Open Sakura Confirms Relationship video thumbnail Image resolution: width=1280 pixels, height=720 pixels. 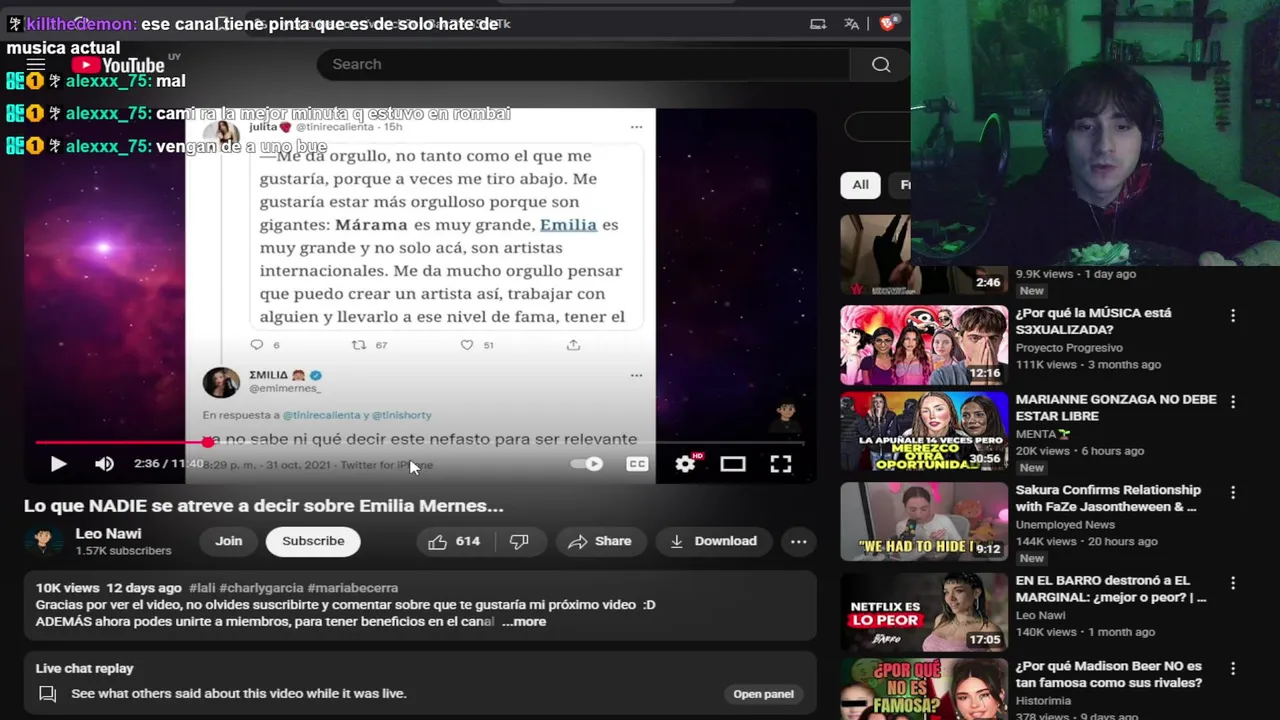pyautogui.click(x=924, y=521)
